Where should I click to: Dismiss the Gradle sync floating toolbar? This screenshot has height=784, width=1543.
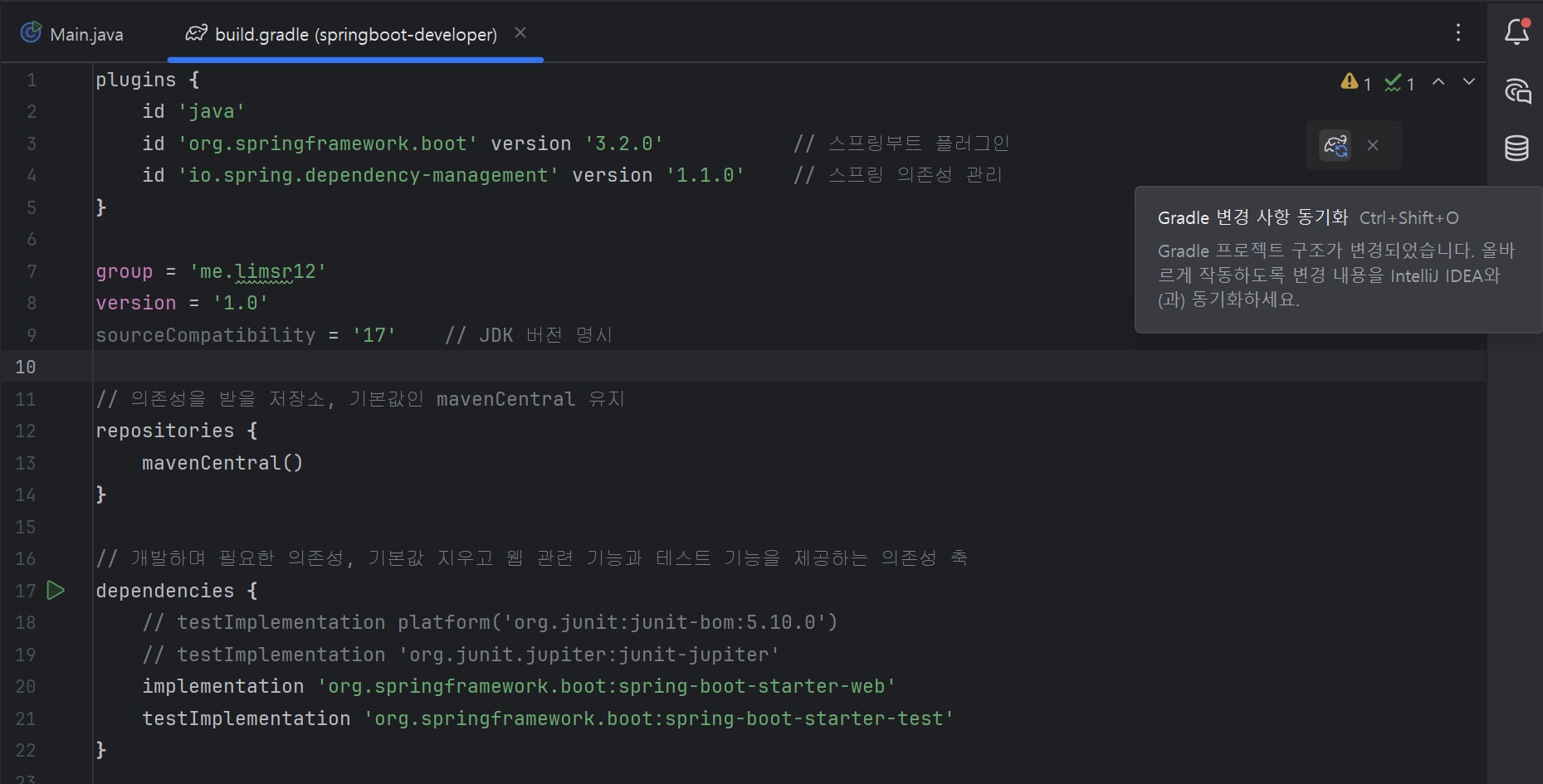click(x=1373, y=145)
